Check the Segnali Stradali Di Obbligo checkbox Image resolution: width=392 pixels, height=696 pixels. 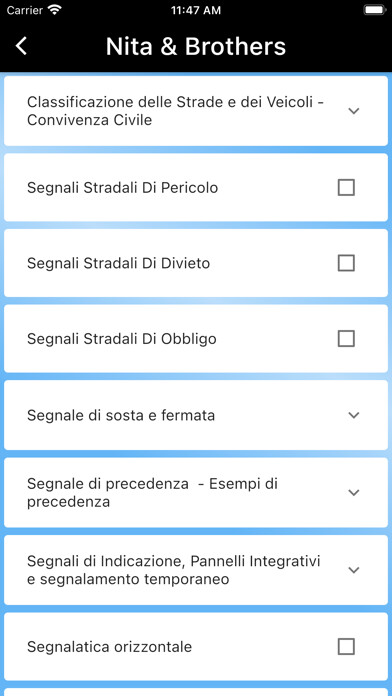point(346,339)
